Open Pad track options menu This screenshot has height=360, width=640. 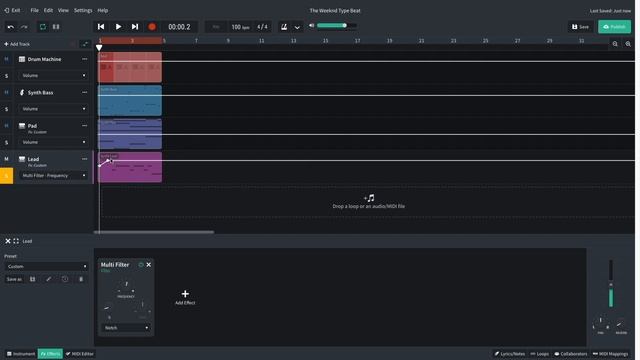pos(84,126)
